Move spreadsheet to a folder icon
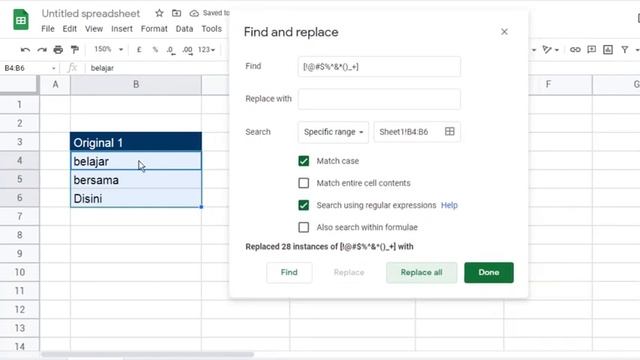The height and width of the screenshot is (360, 640). coord(176,13)
